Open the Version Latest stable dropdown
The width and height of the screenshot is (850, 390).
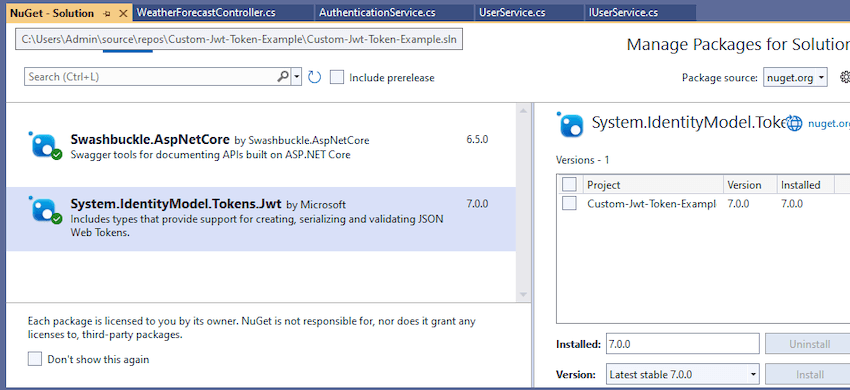coord(682,374)
